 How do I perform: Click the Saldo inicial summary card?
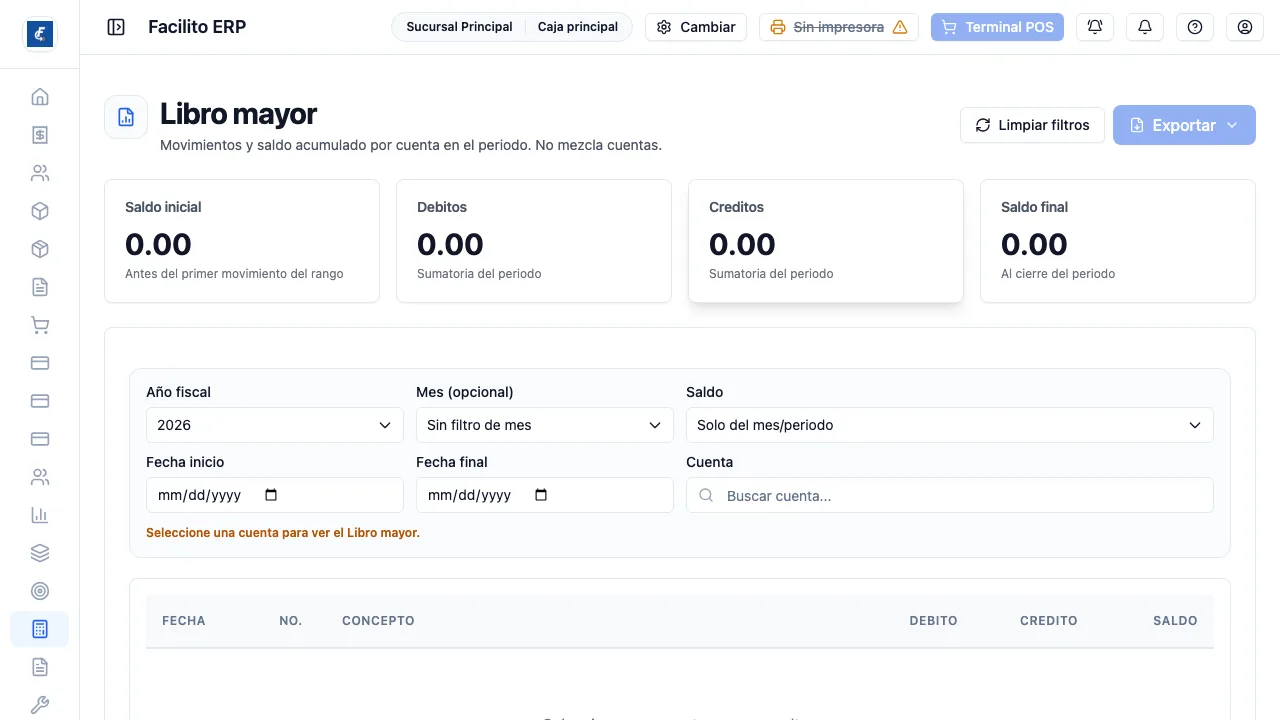coord(242,241)
